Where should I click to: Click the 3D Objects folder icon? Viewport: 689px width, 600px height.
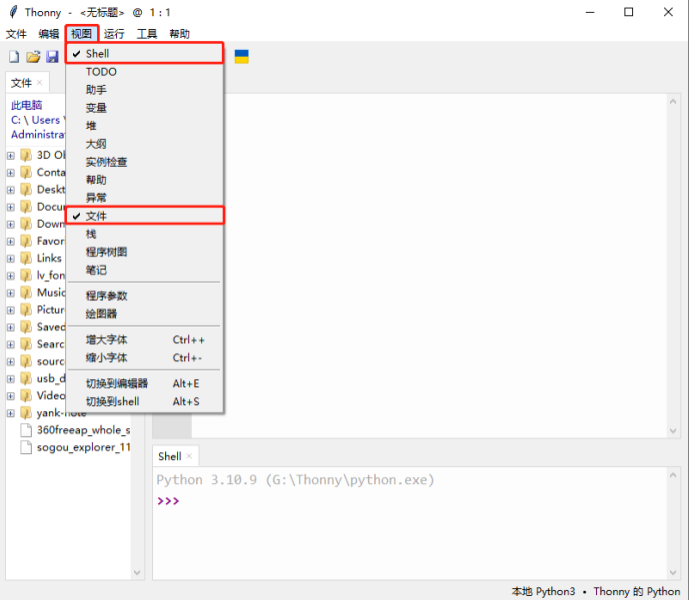click(26, 155)
